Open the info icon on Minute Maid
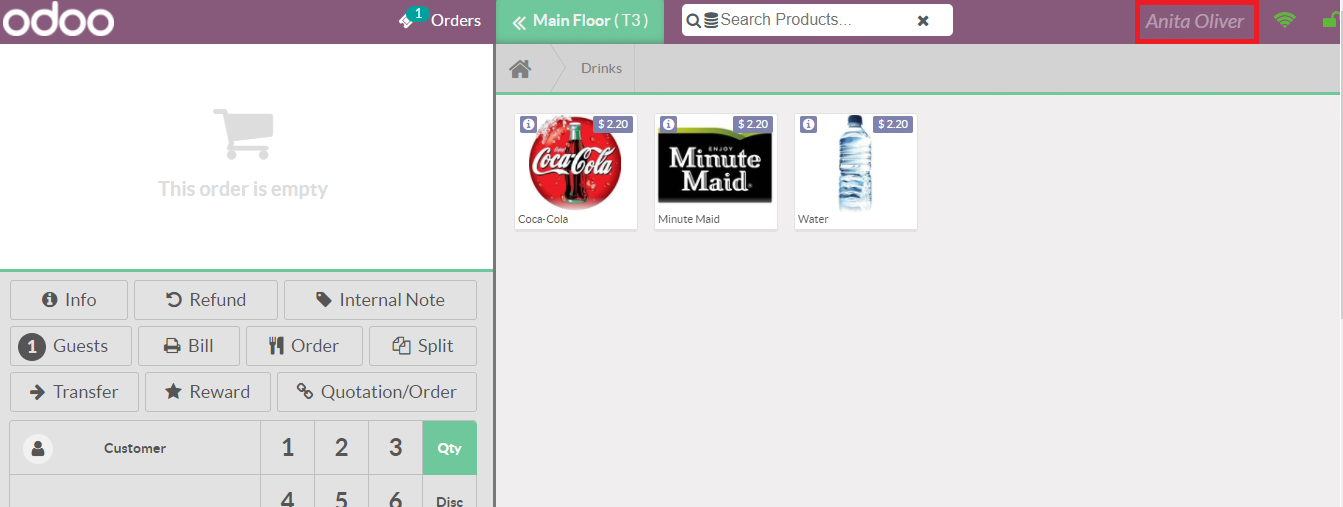 pos(669,124)
